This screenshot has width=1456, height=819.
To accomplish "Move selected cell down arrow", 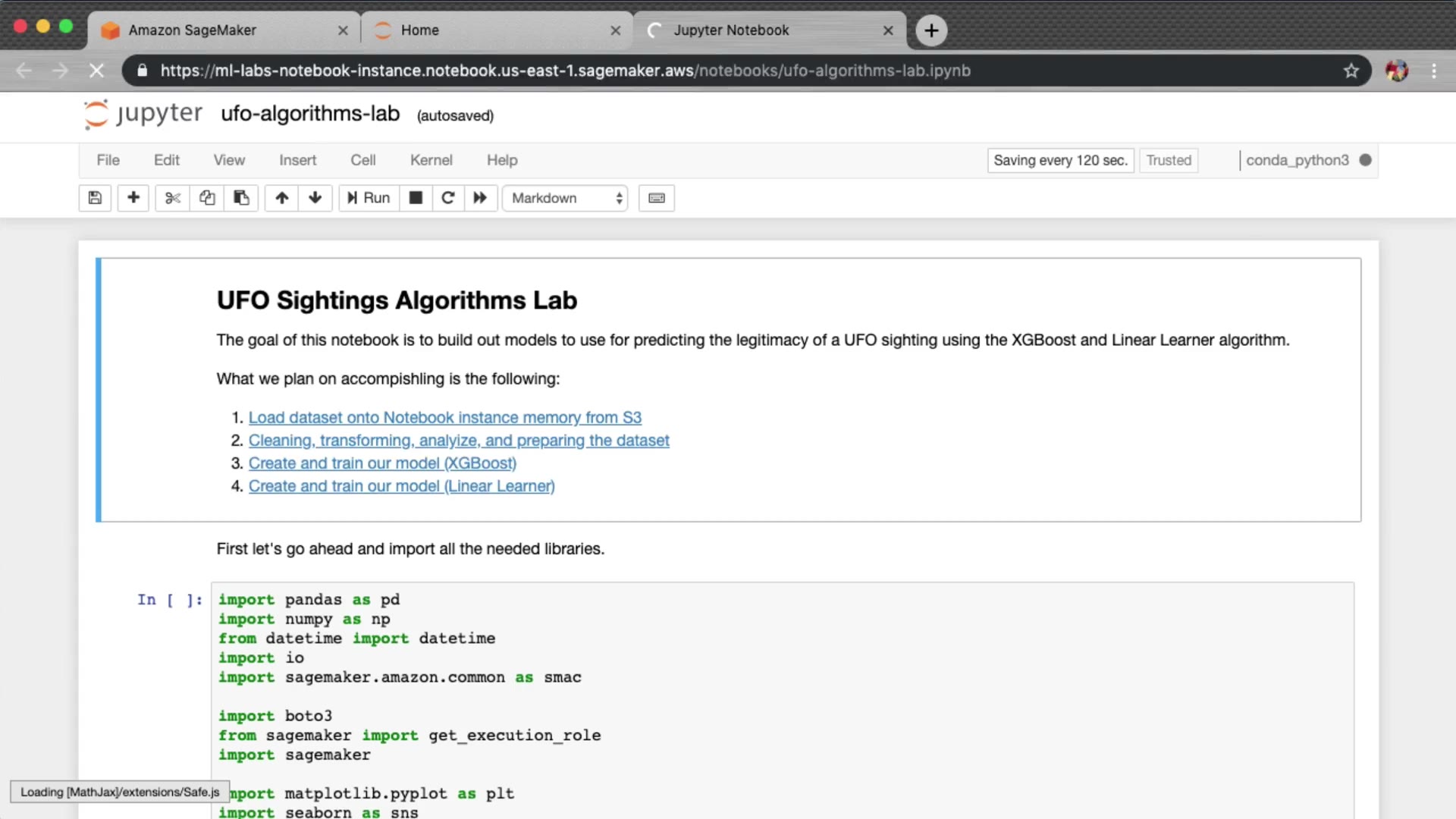I will 315,198.
